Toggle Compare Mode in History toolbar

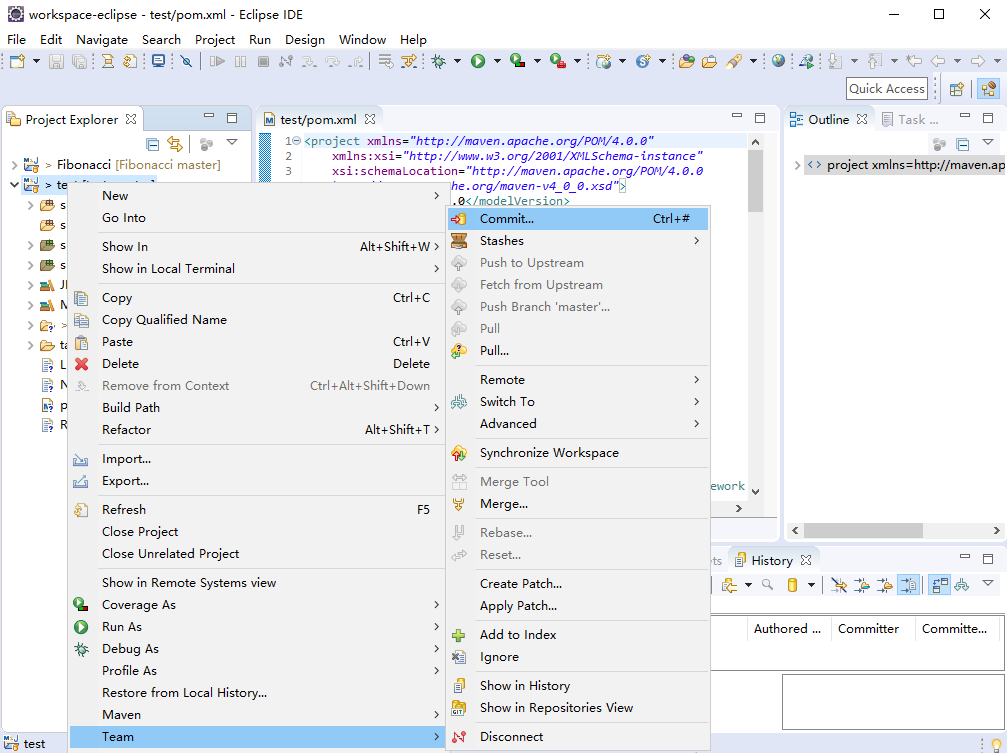tap(940, 585)
